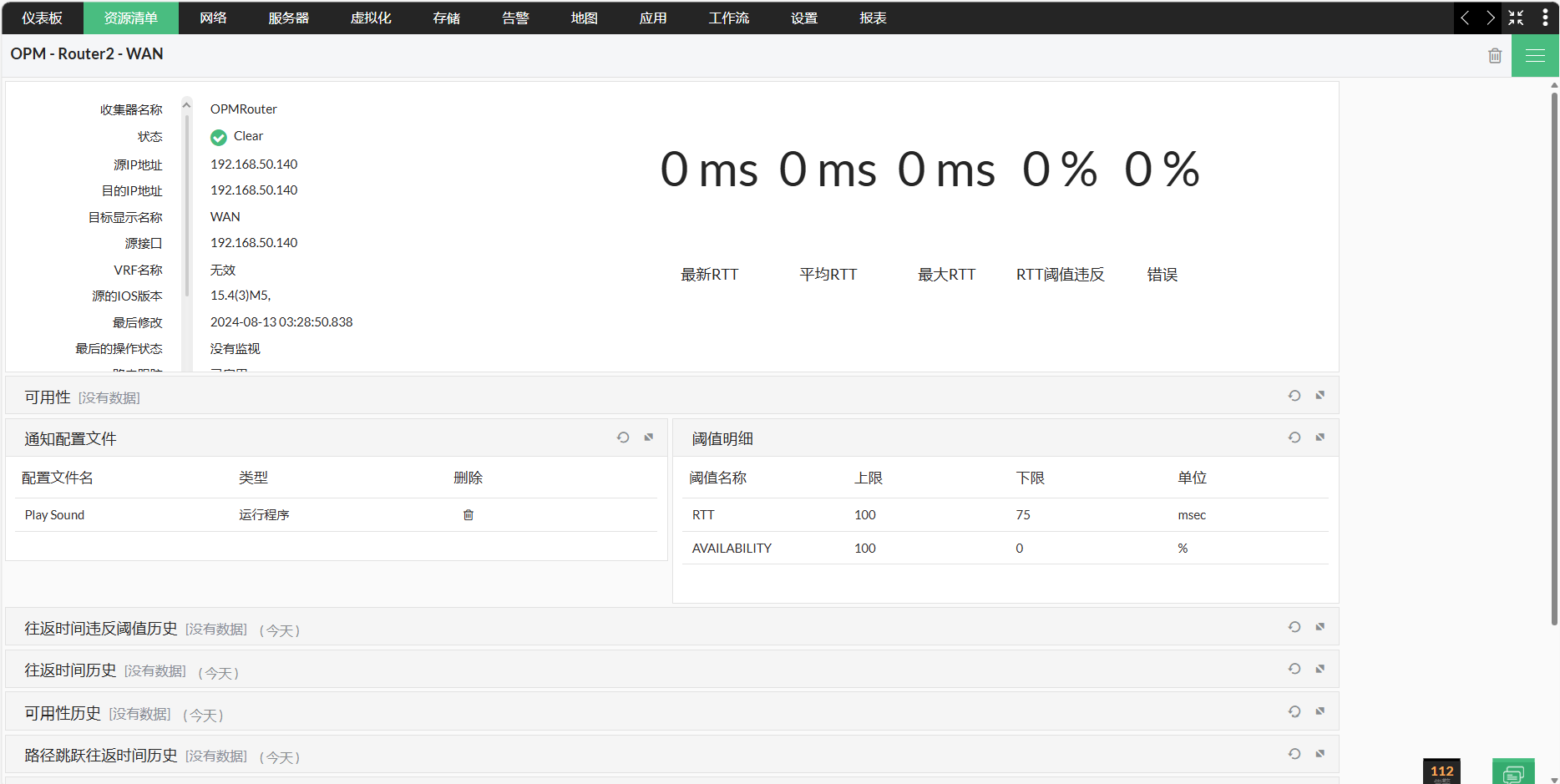1560x784 pixels.
Task: Collapse full screen view icon in top bar
Action: [1516, 18]
